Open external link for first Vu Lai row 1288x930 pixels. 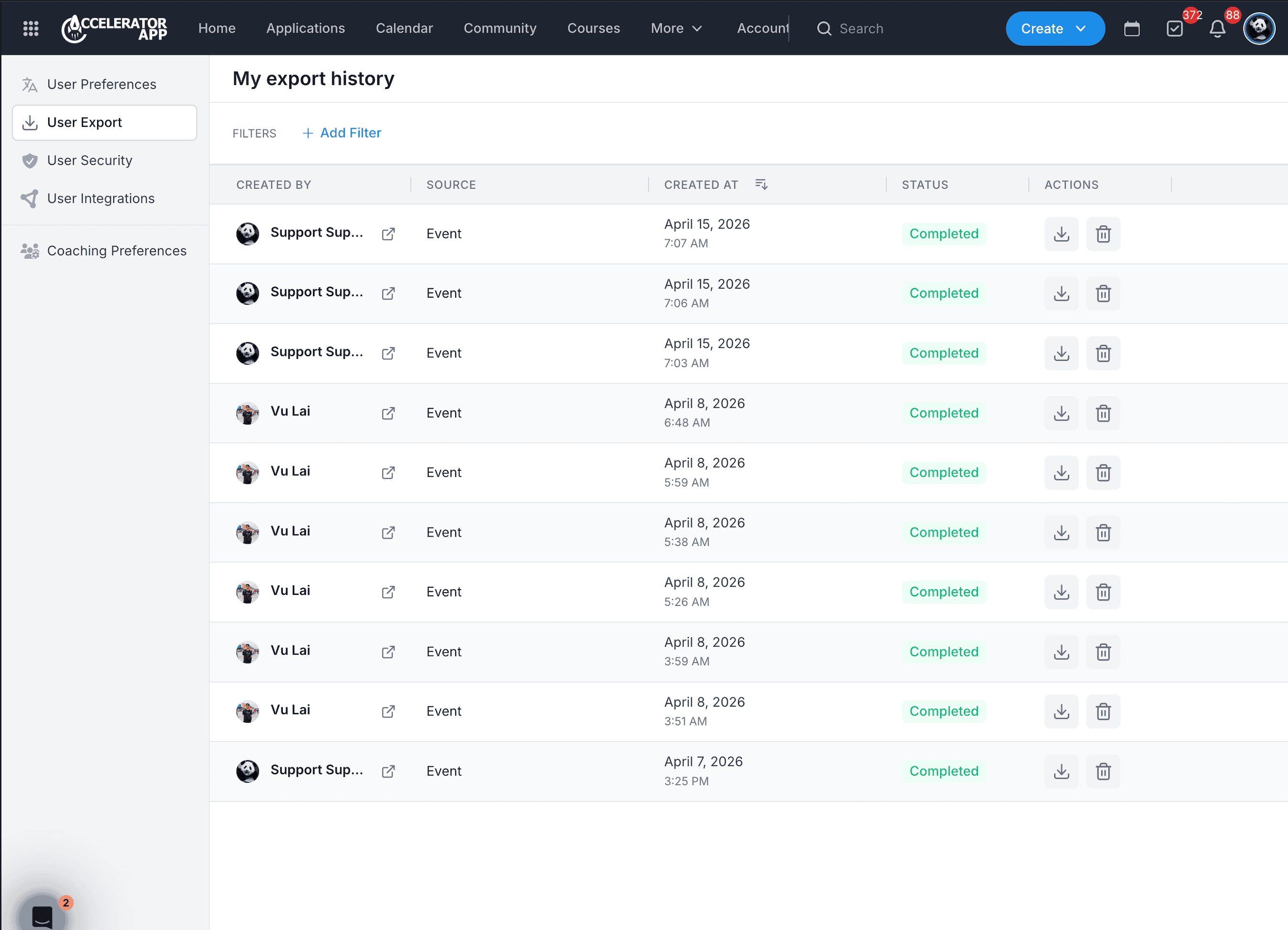click(x=388, y=413)
